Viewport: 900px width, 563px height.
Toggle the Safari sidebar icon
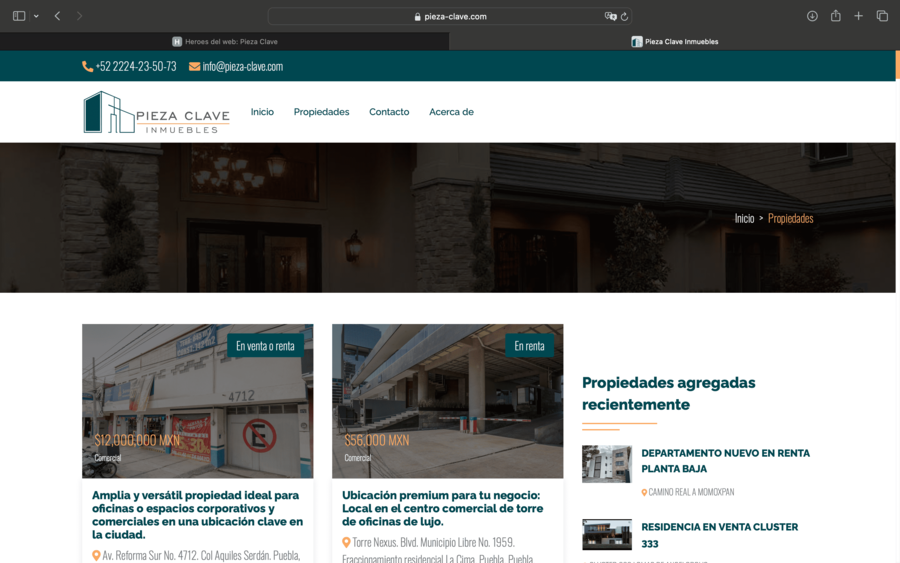pyautogui.click(x=19, y=16)
